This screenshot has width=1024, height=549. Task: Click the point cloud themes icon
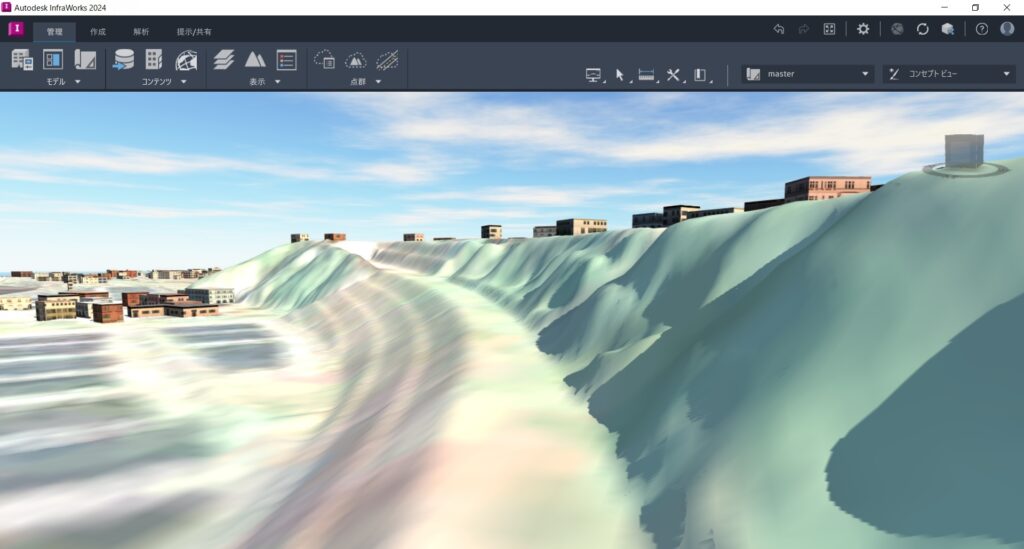(325, 60)
